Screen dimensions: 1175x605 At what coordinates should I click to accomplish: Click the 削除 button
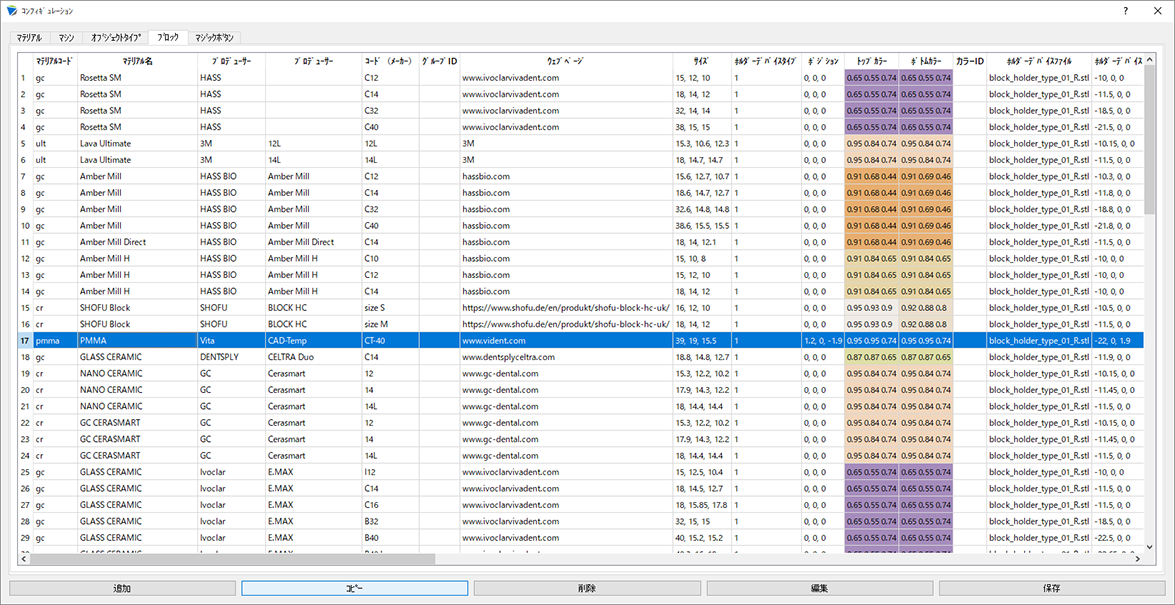[x=587, y=588]
